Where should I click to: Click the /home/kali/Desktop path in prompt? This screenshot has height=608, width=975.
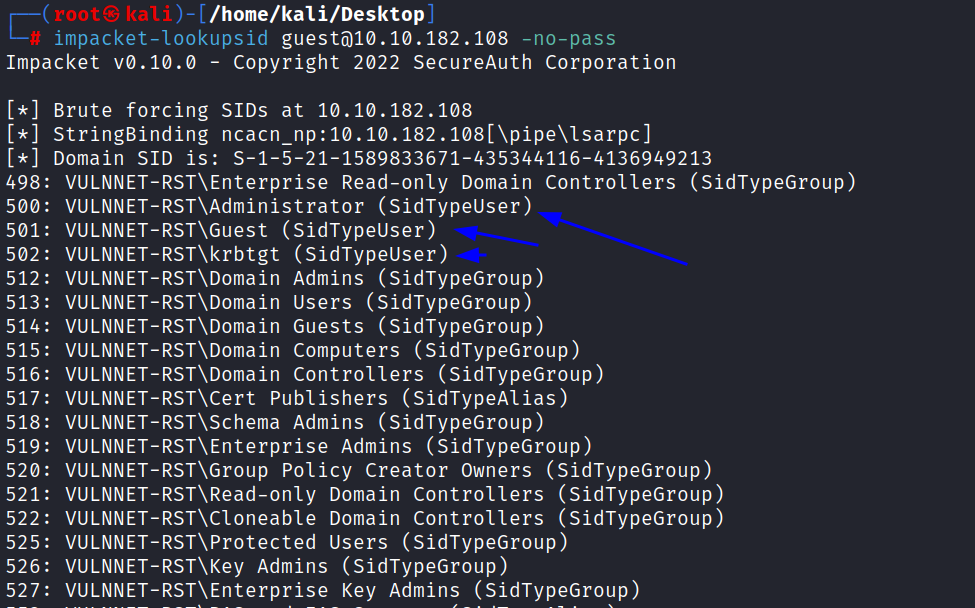click(x=317, y=14)
